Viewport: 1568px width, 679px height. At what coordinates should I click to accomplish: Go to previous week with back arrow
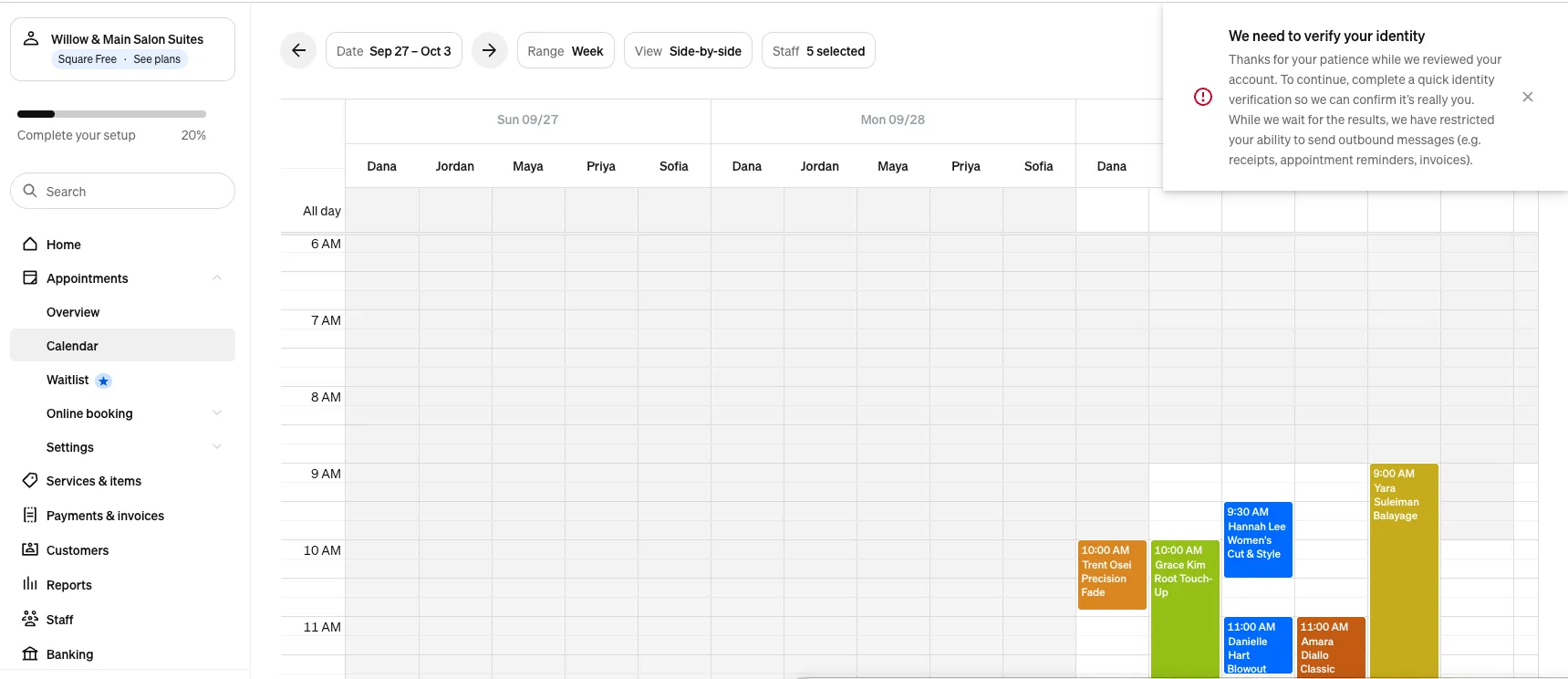point(298,51)
